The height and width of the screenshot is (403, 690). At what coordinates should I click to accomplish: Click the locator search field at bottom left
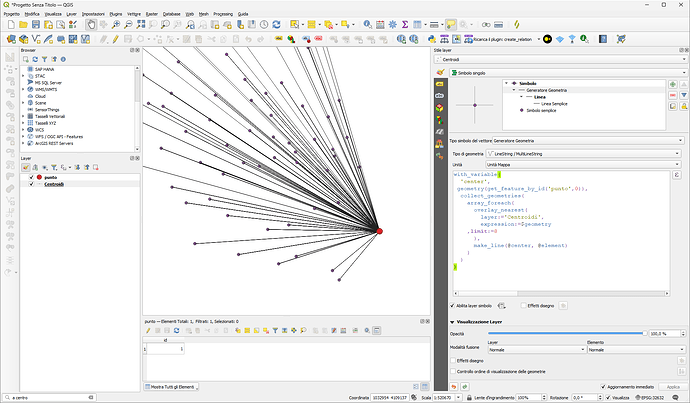49,397
